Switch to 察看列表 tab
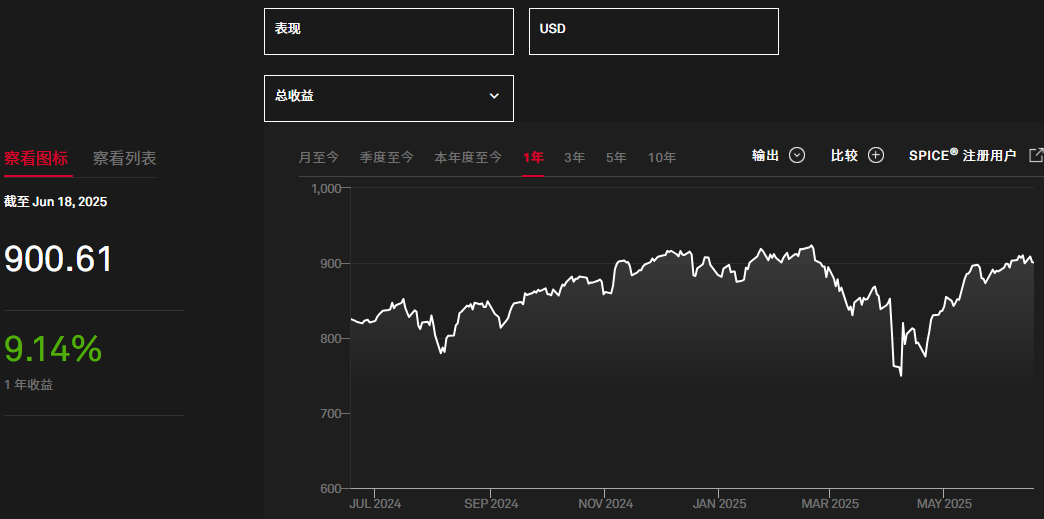 (125, 159)
